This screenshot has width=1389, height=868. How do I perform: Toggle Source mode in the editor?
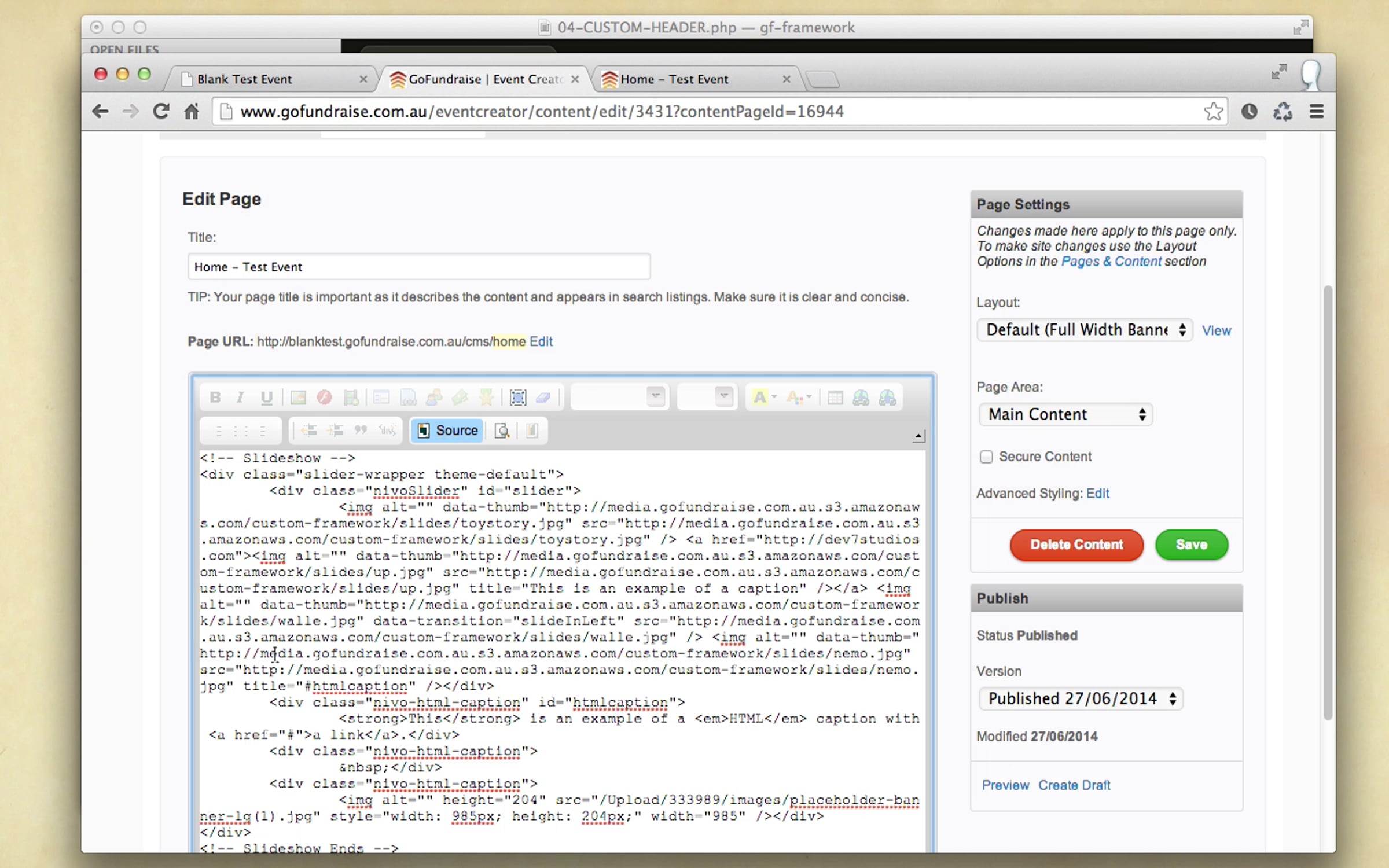447,431
